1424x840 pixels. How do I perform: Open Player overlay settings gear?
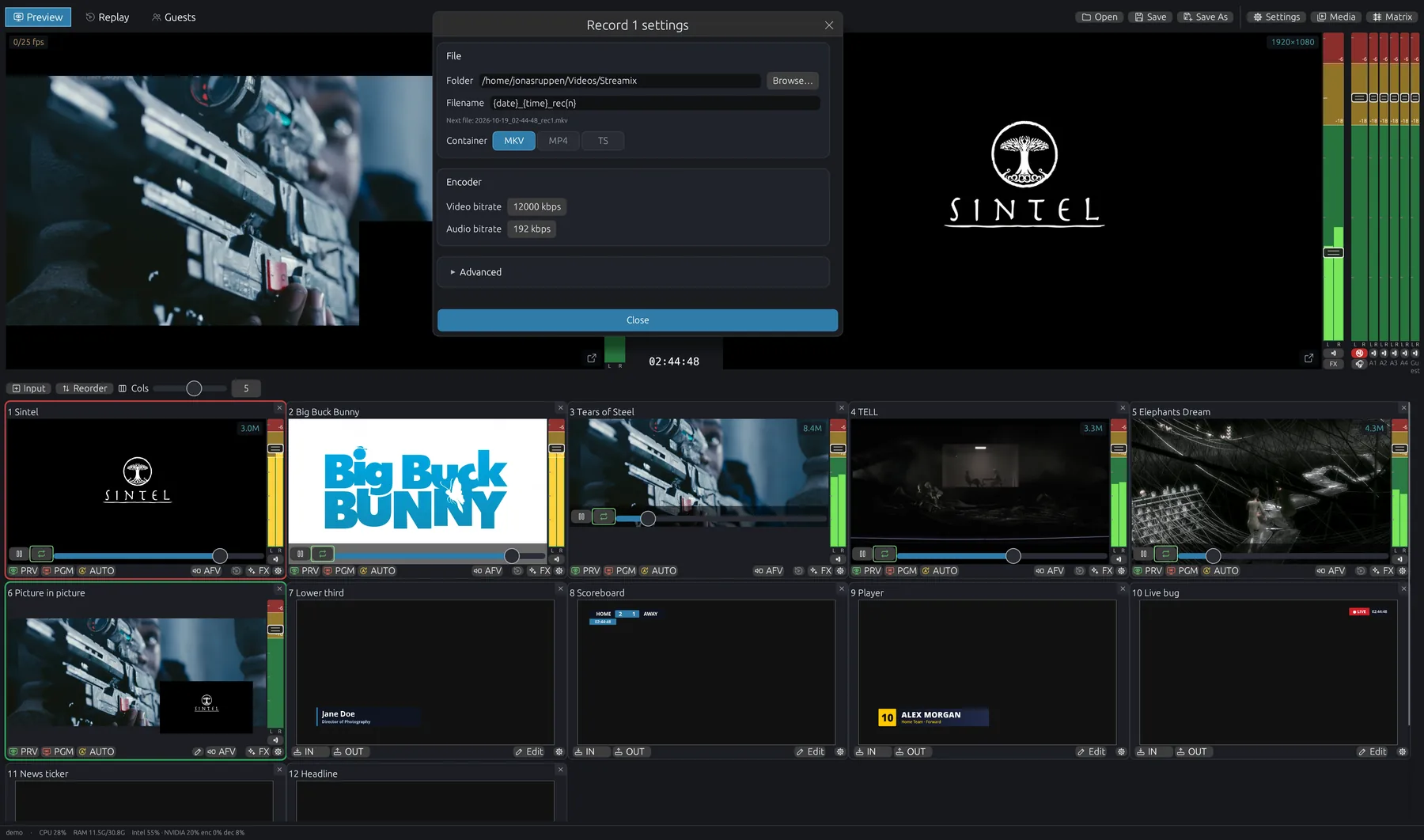(1121, 752)
